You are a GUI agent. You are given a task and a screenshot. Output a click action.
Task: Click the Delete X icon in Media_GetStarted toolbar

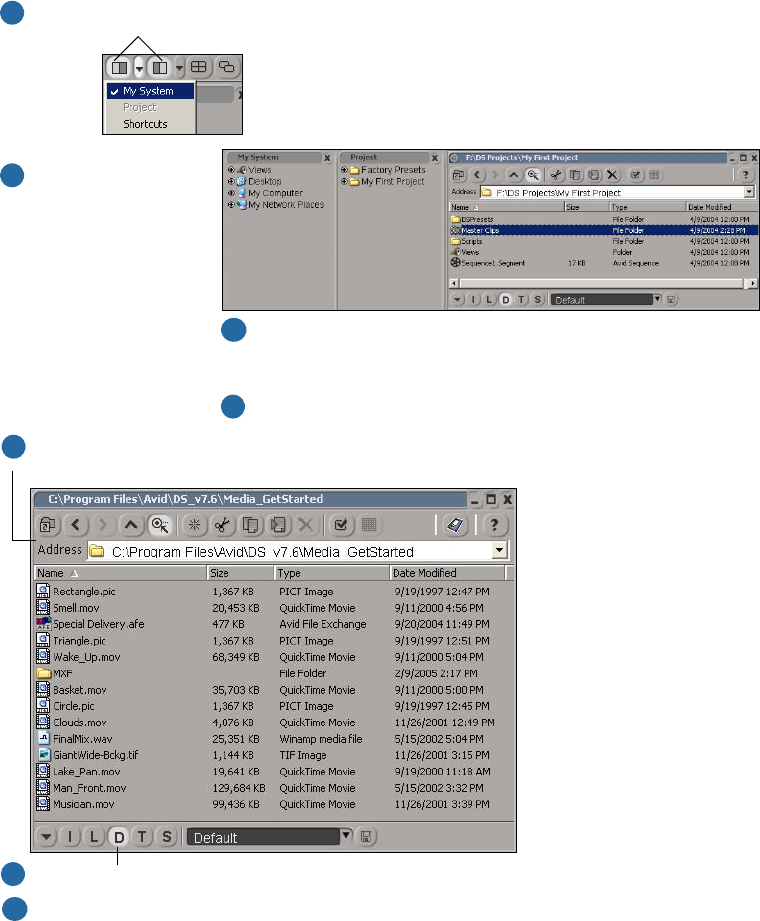coord(305,525)
